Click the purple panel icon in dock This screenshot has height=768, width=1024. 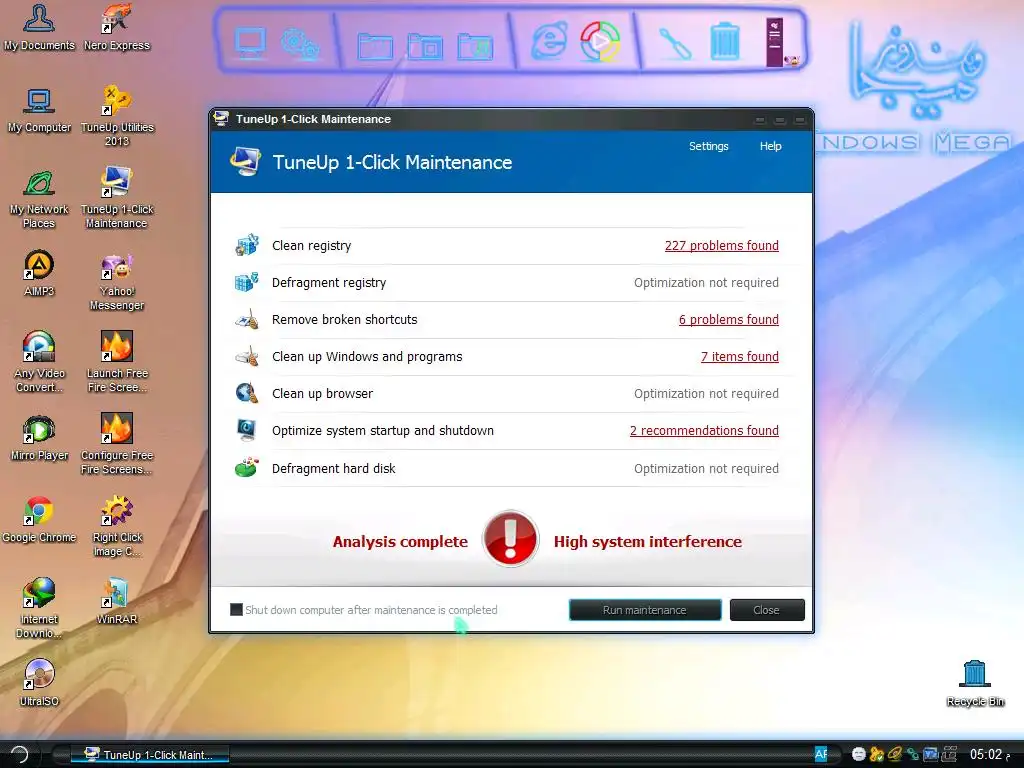pos(776,42)
